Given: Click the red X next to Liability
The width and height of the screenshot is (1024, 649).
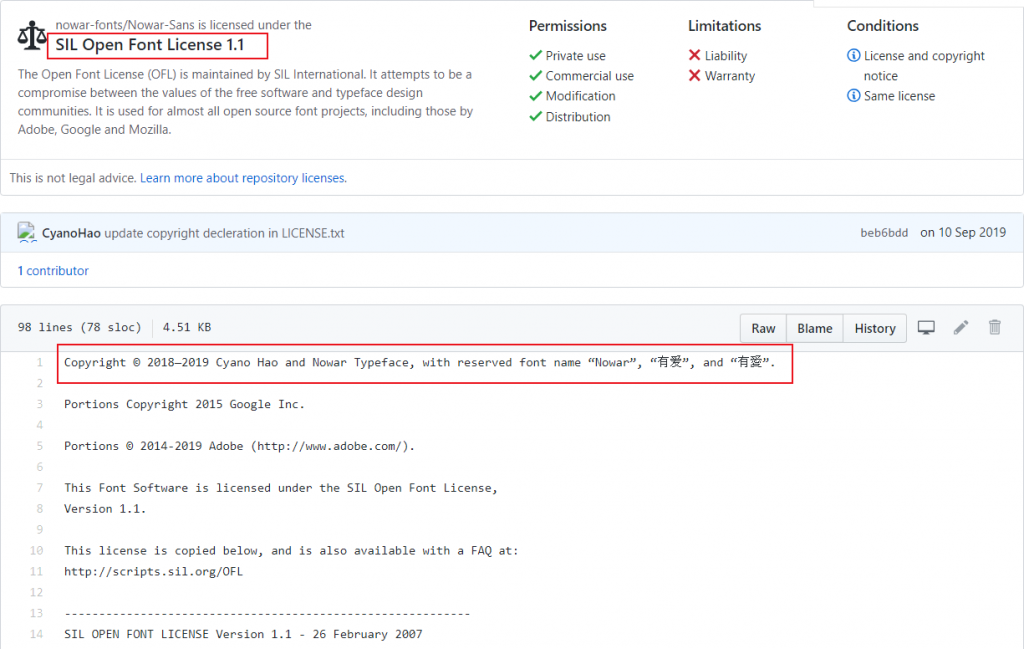Looking at the screenshot, I should tap(695, 56).
